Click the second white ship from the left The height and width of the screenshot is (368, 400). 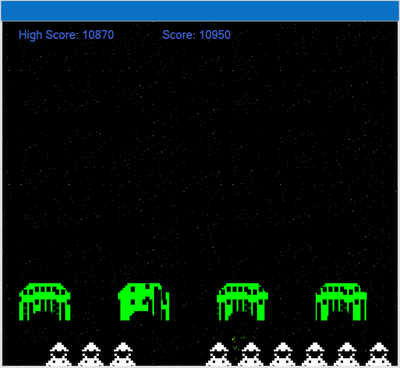[91, 354]
